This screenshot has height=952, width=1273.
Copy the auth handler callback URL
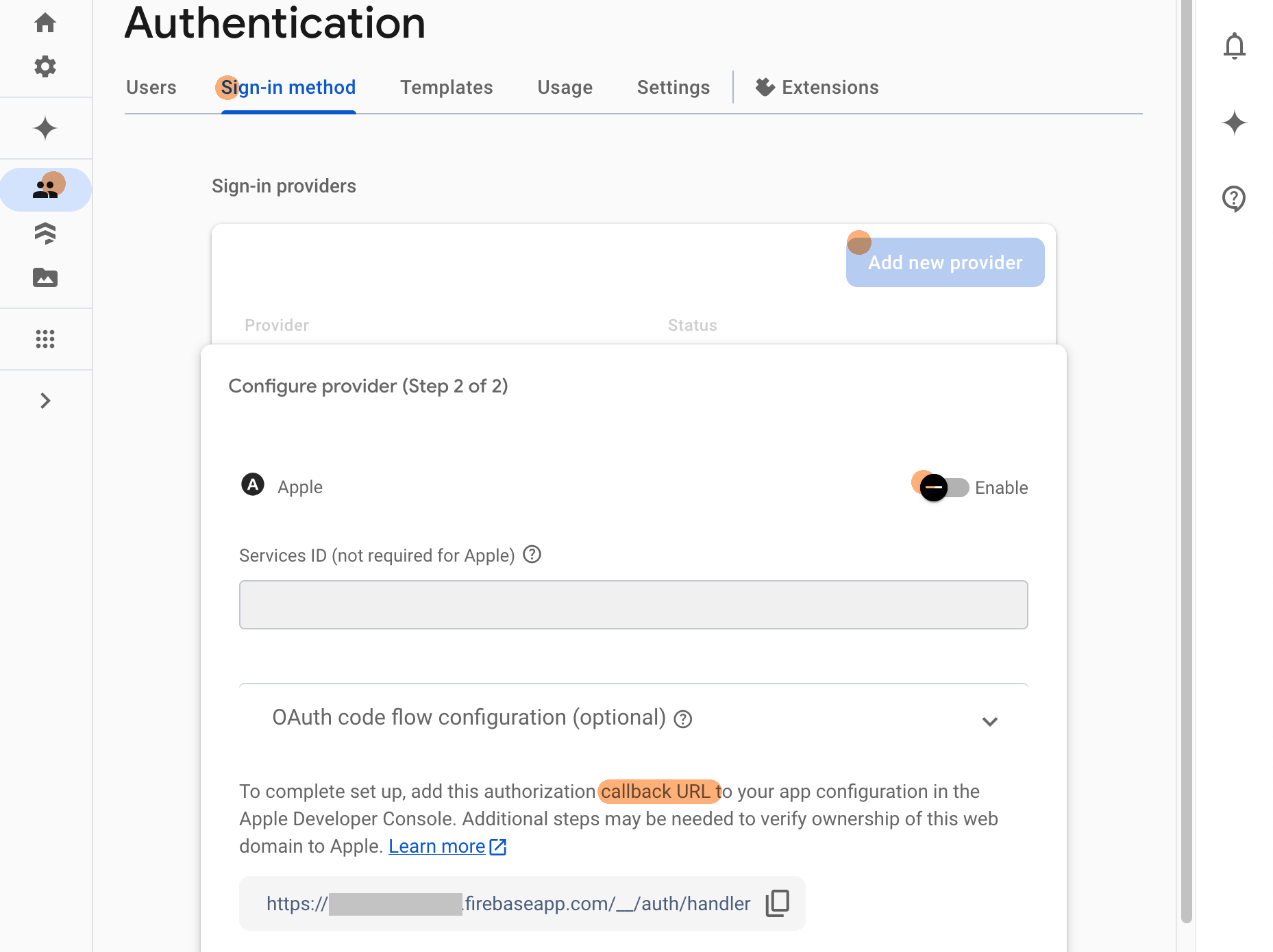click(x=778, y=903)
